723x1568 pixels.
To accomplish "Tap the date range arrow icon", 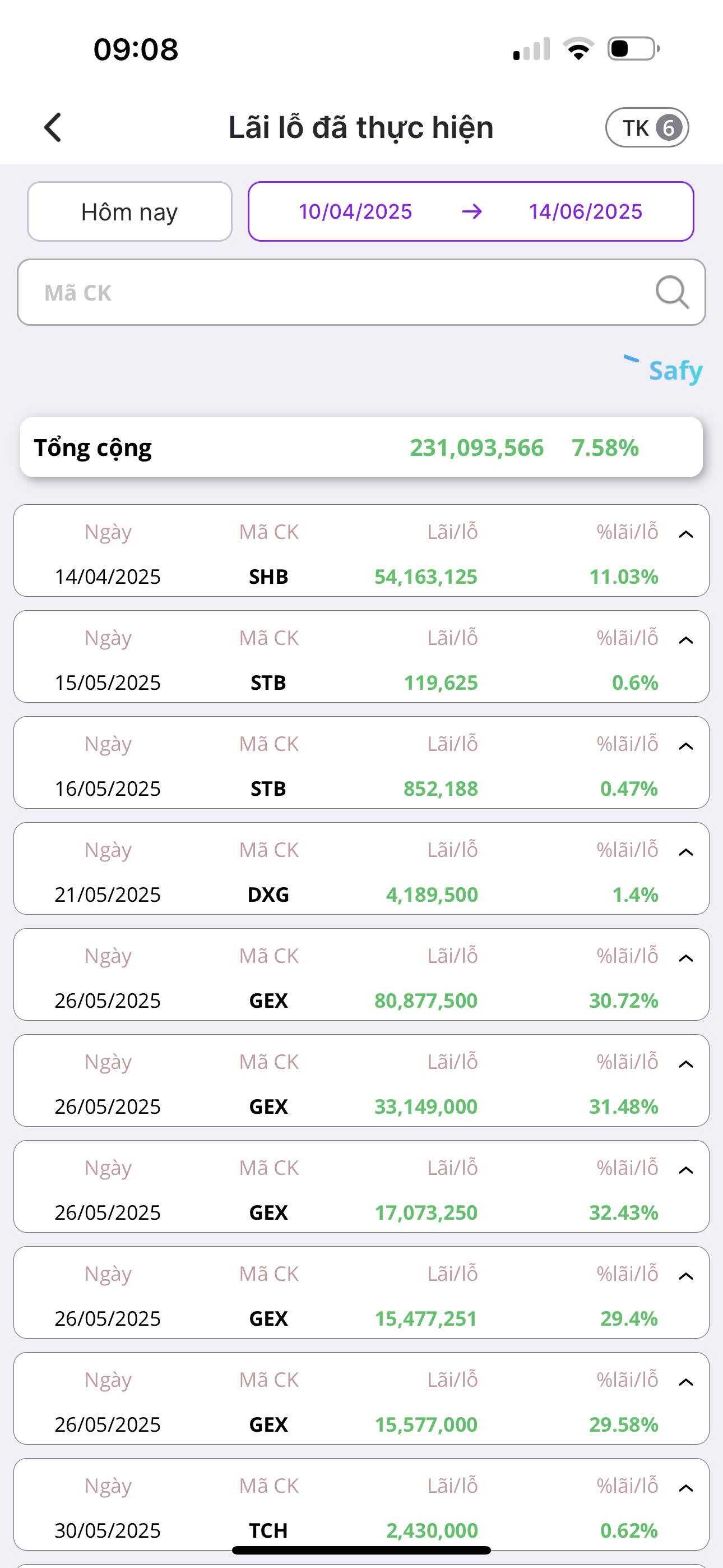I will 472,212.
